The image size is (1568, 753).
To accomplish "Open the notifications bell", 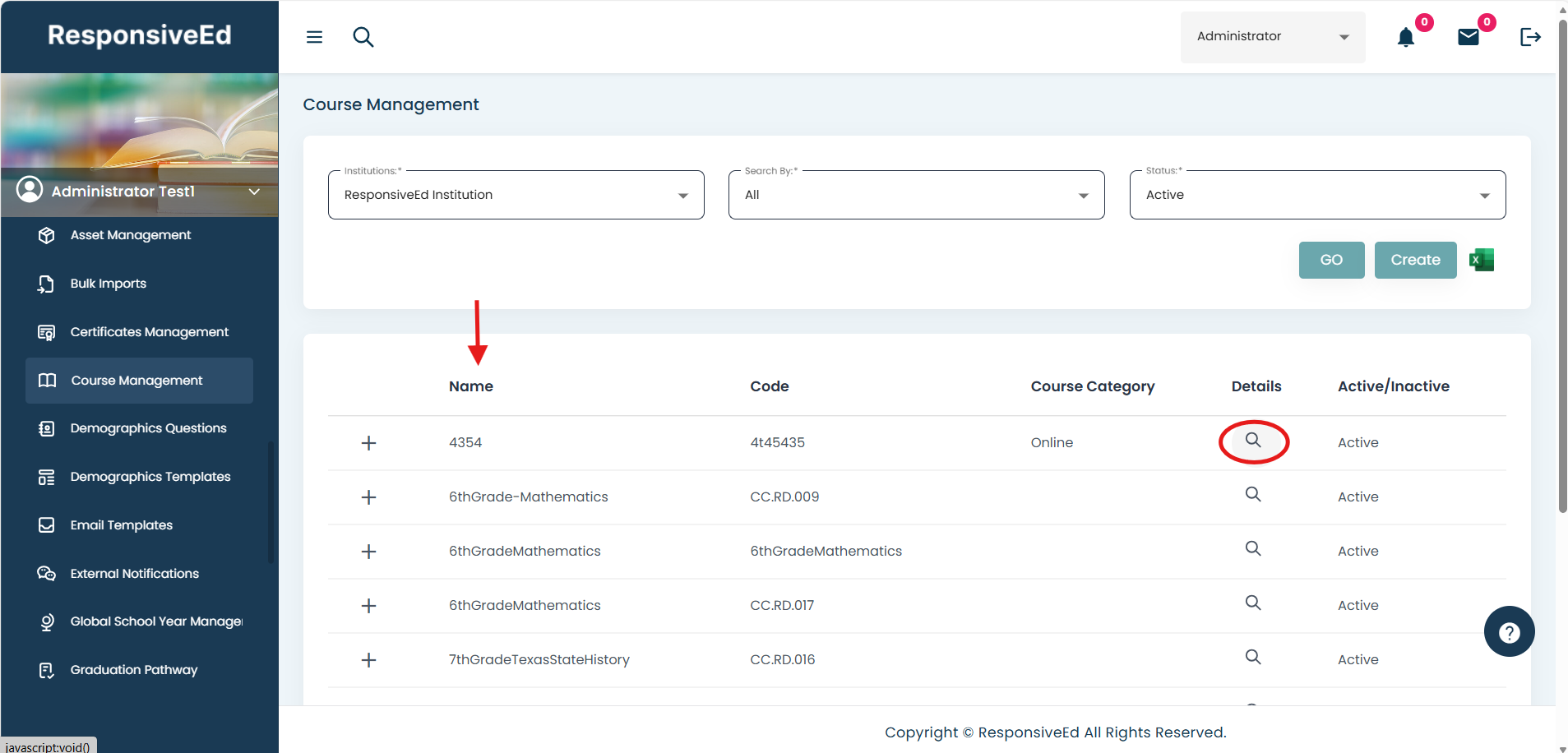I will (x=1406, y=37).
